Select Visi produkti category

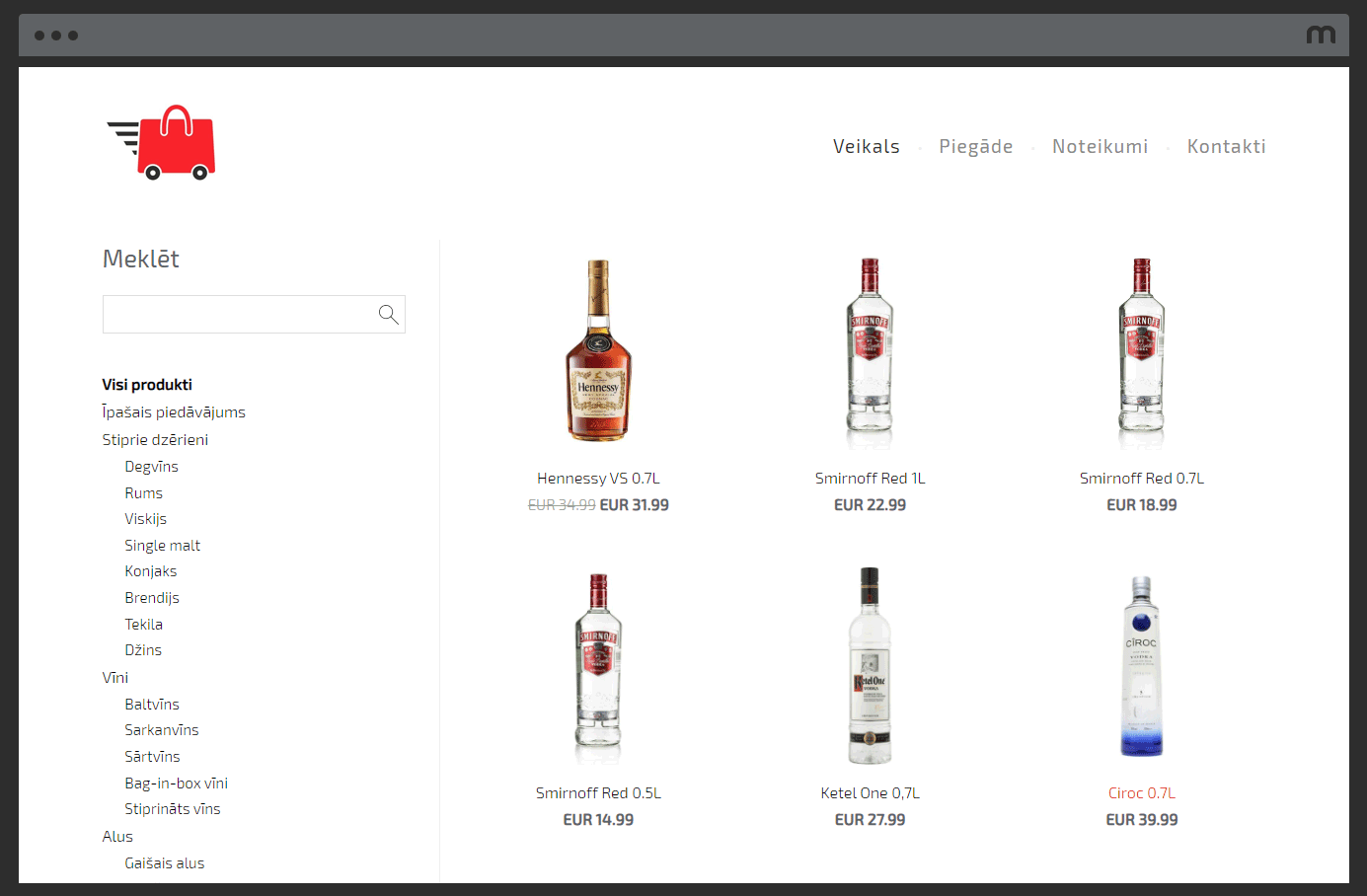pyautogui.click(x=147, y=385)
